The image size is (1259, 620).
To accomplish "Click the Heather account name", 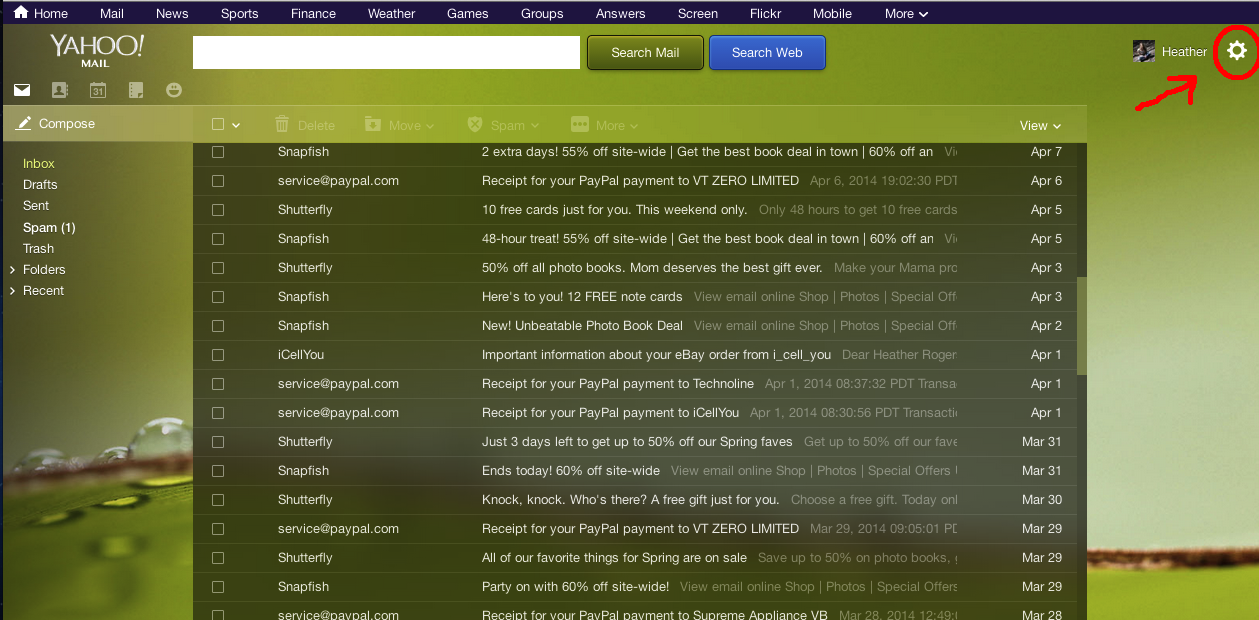I will (x=1184, y=52).
